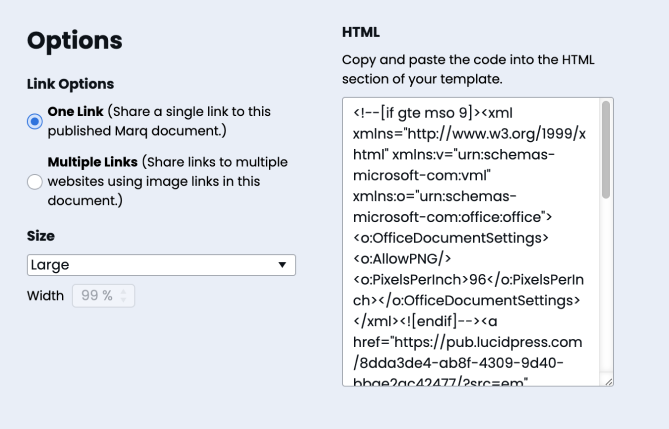
Task: Decrease width using the stepper down arrow
Action: 124,301
